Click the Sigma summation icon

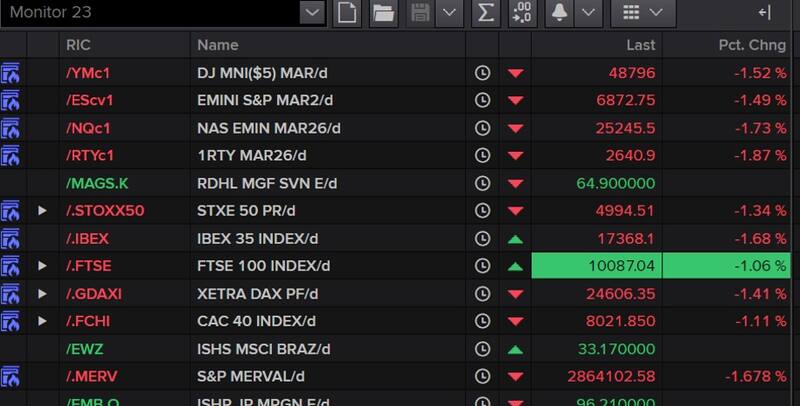coord(486,13)
